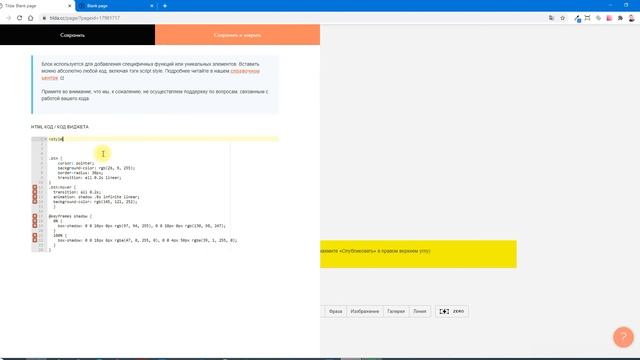Click the transition: all 0.2s linear; line
The image size is (640, 360).
point(89,178)
